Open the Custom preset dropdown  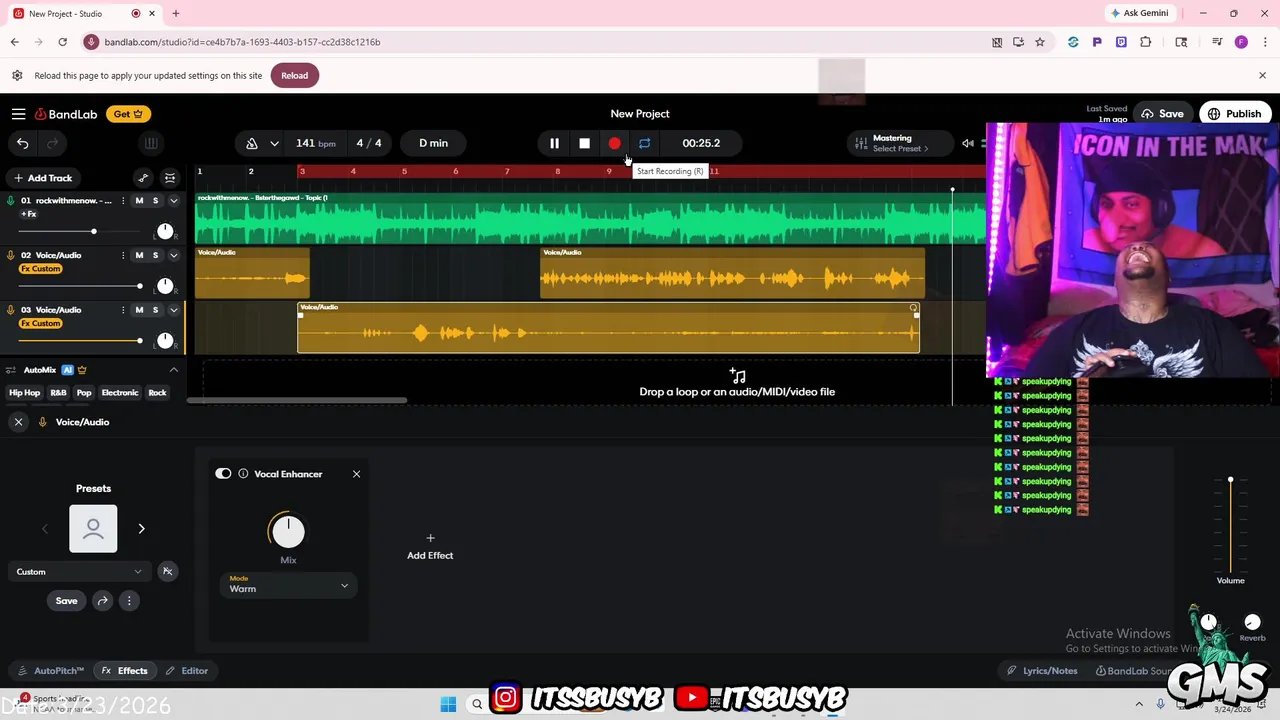click(x=79, y=571)
